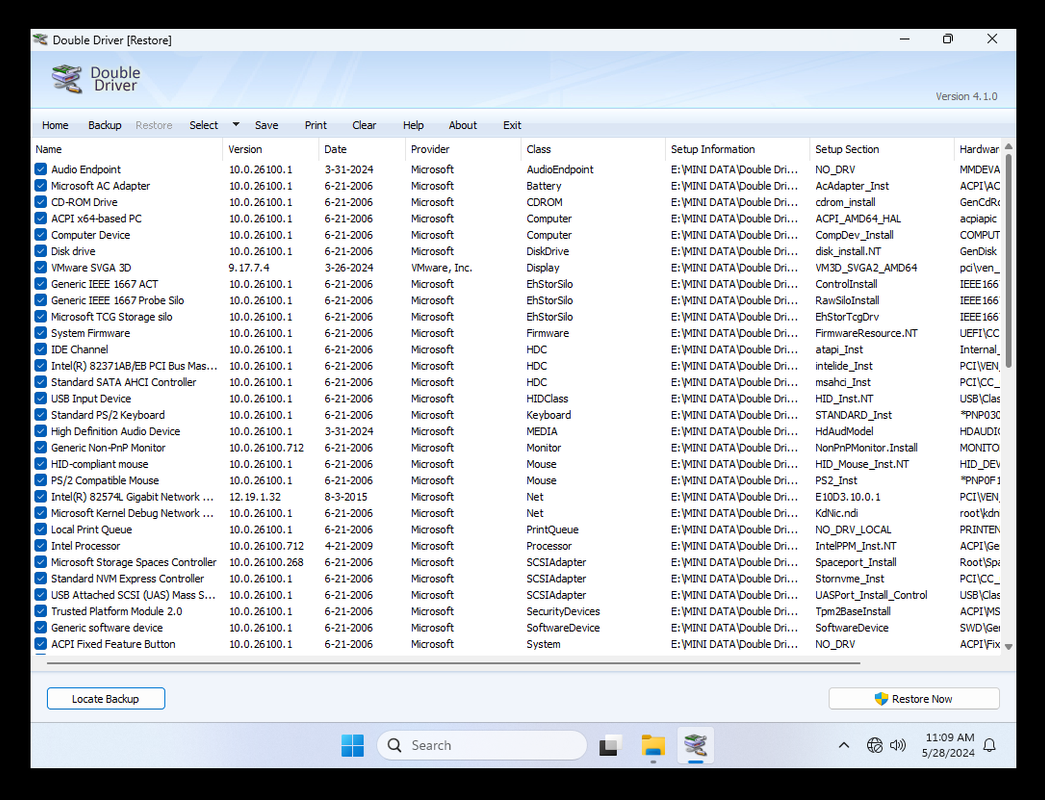The image size is (1045, 800).
Task: Toggle Standard PS/2 Keyboard checkbox
Action: click(x=41, y=415)
